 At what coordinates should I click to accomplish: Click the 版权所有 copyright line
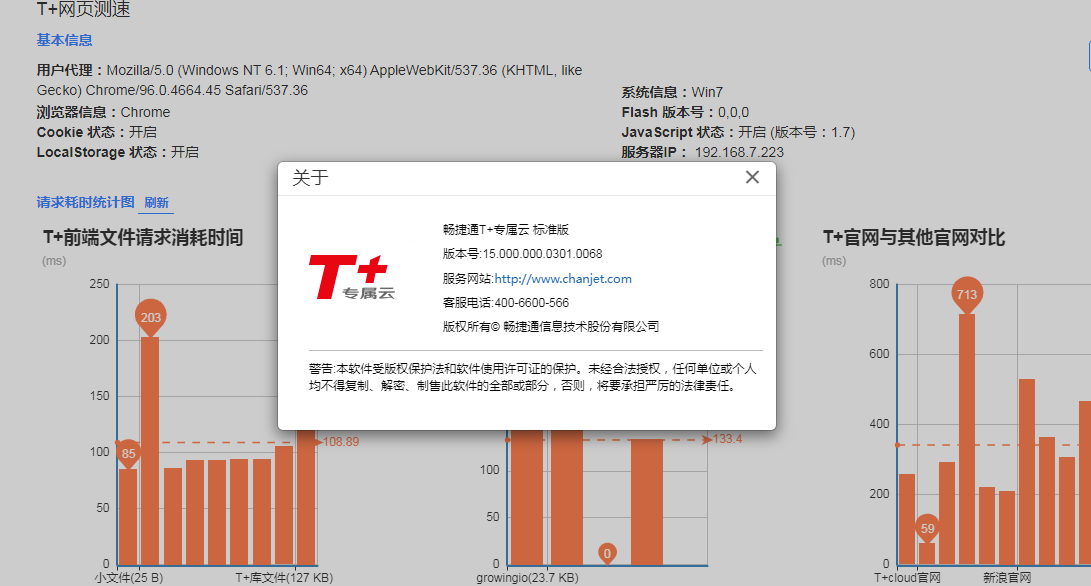[x=551, y=326]
